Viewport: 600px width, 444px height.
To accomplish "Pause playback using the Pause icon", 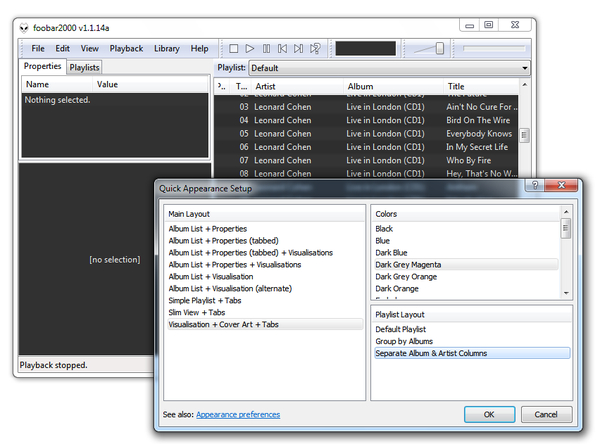I will [x=266, y=49].
